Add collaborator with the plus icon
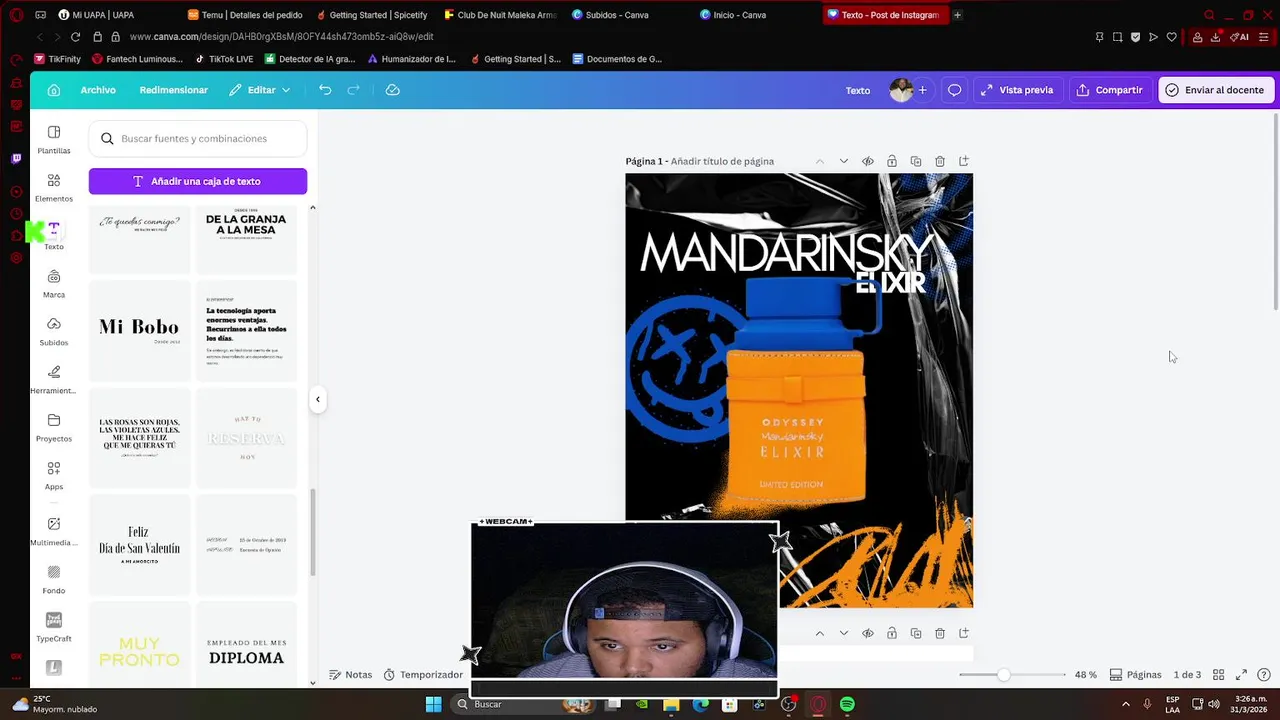Screen dimensions: 1280x720 (923, 90)
